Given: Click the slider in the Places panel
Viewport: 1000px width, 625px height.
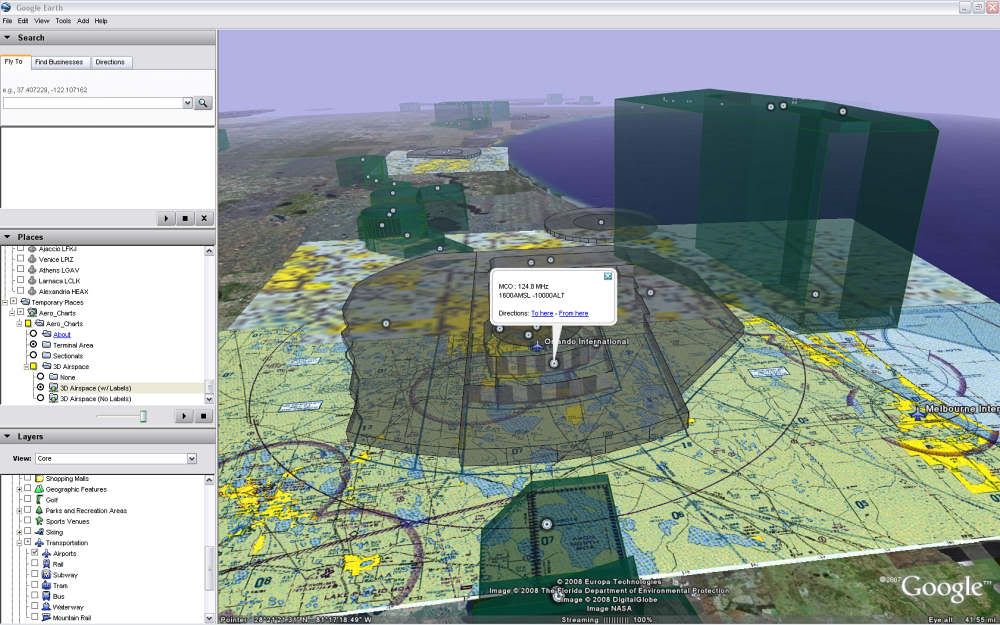Looking at the screenshot, I should tap(142, 415).
